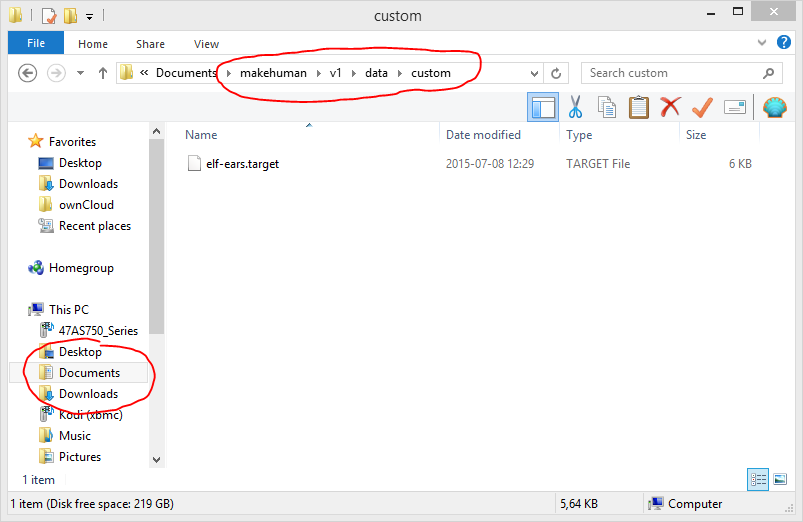Click the Properties card icon
Viewport: 803px width, 522px height.
tap(735, 107)
